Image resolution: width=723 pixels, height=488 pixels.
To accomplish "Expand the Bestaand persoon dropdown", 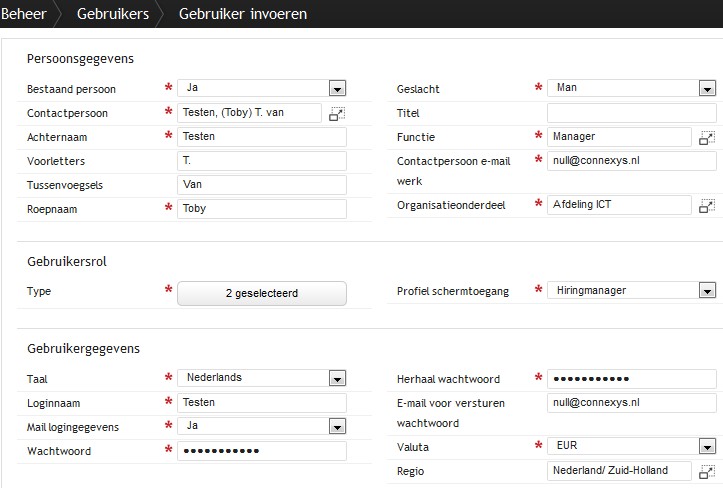I will (338, 89).
